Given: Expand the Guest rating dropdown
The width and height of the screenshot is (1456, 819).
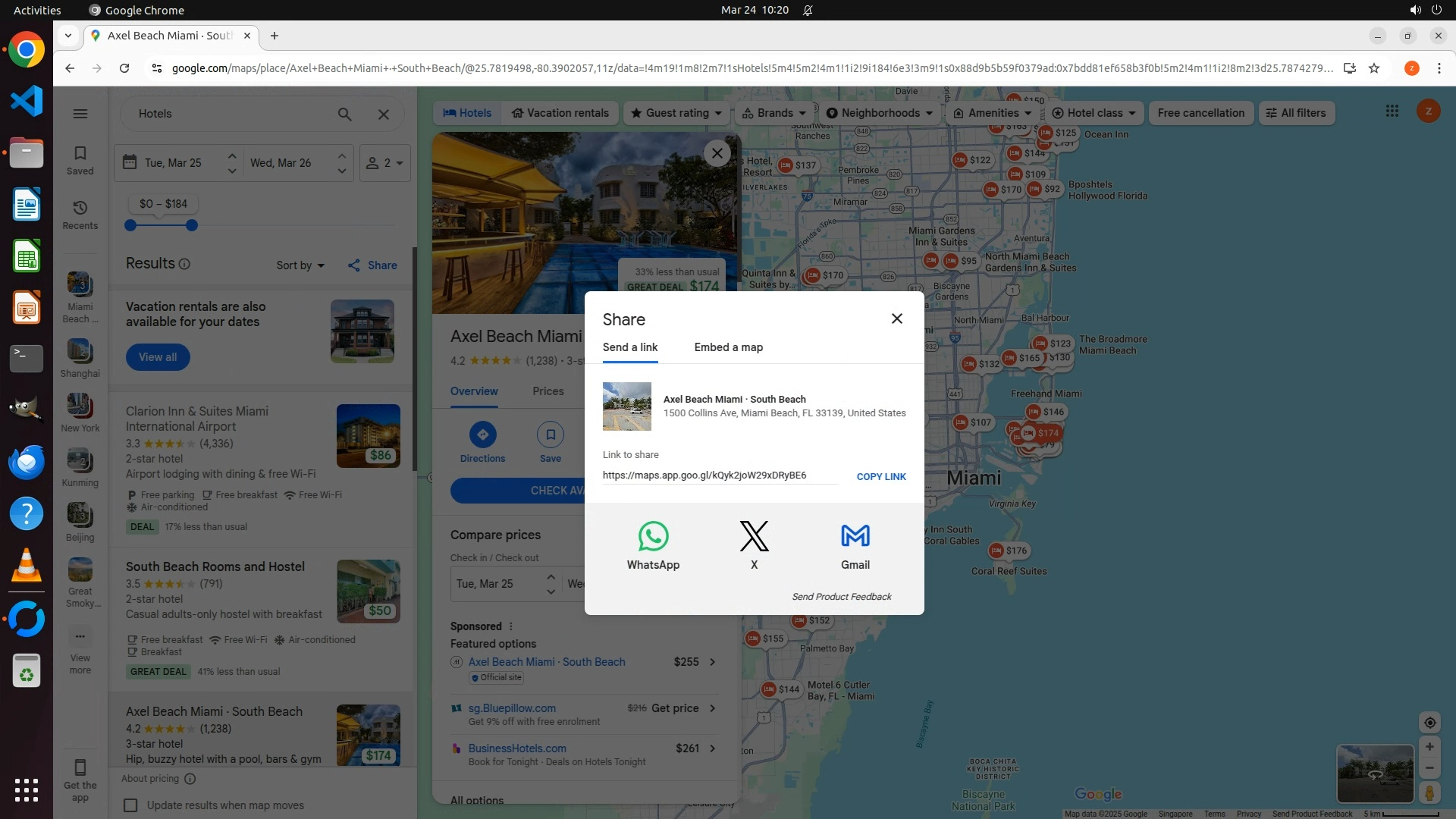Looking at the screenshot, I should (676, 113).
